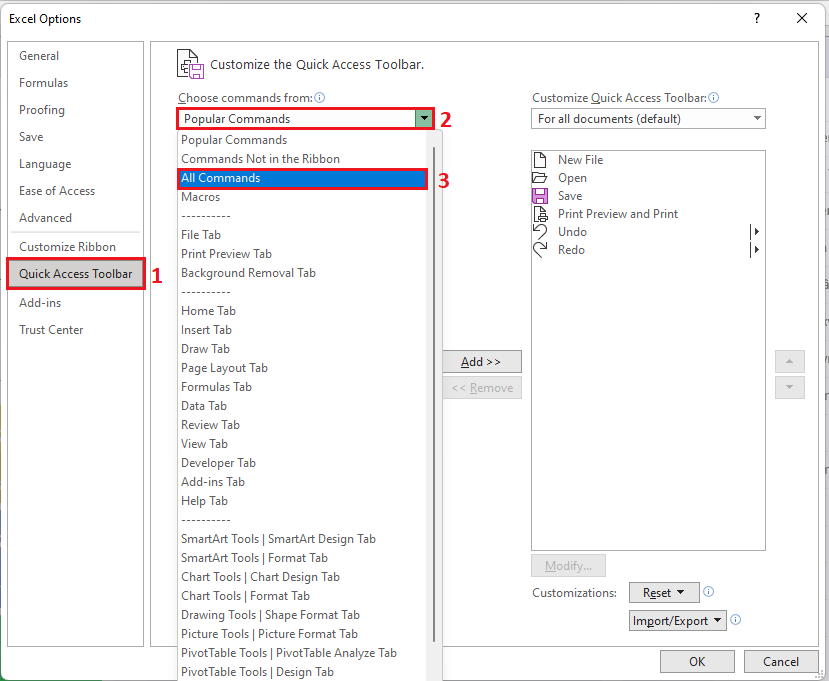Click the Open folder icon
Viewport: 829px width, 681px height.
pyautogui.click(x=540, y=178)
